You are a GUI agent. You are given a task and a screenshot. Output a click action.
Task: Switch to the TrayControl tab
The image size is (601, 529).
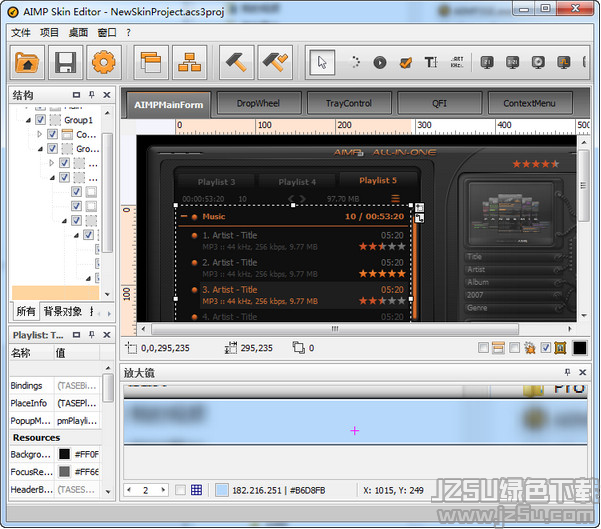349,103
